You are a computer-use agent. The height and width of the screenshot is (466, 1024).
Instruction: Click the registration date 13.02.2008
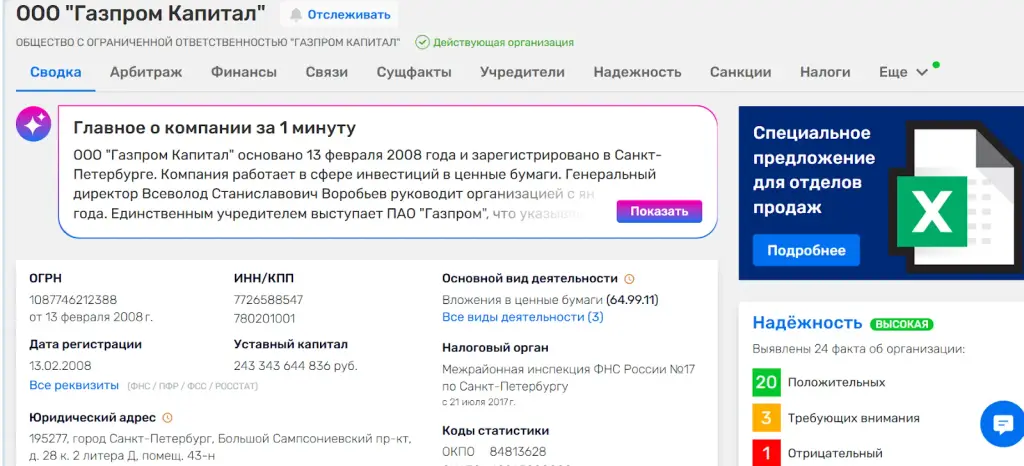click(60, 365)
